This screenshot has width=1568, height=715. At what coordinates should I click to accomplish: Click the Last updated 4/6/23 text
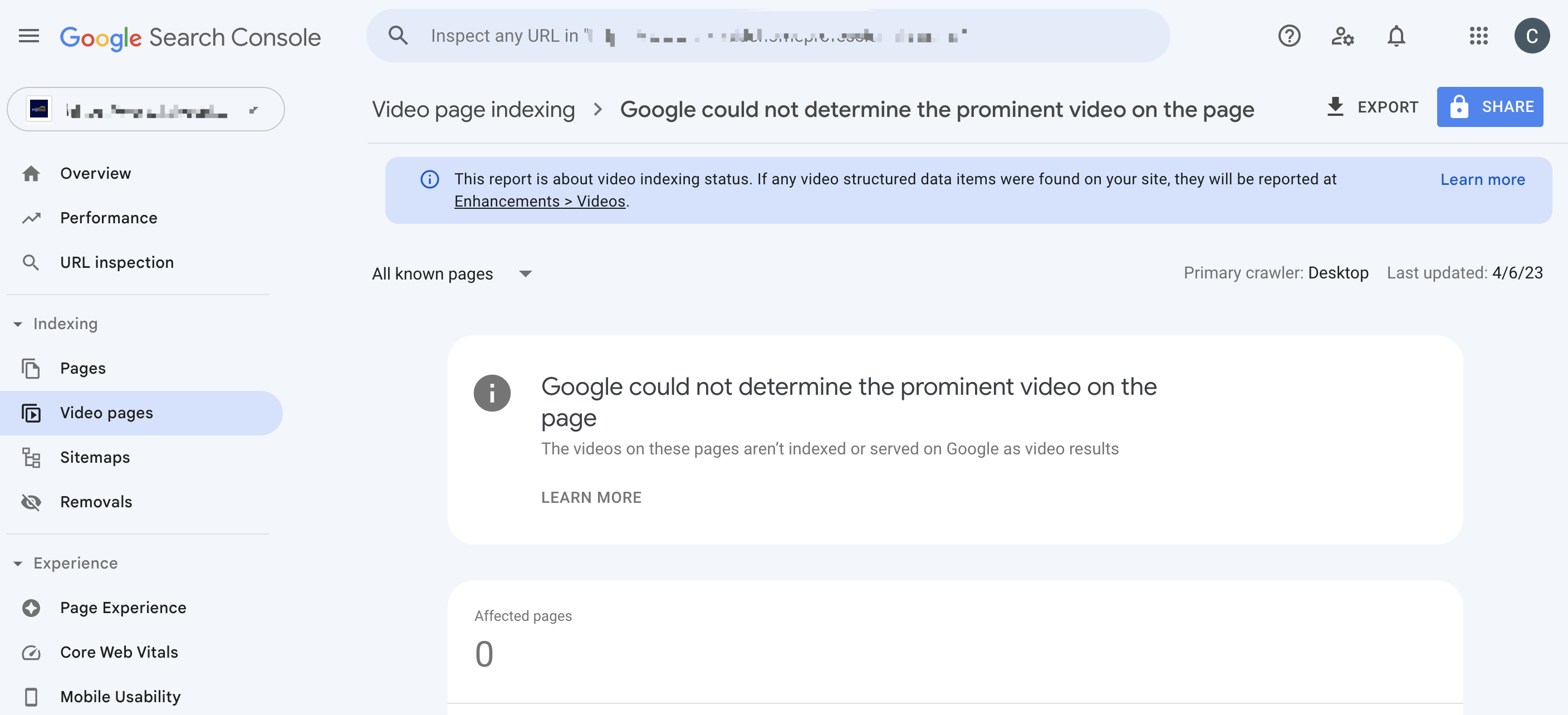click(1464, 273)
